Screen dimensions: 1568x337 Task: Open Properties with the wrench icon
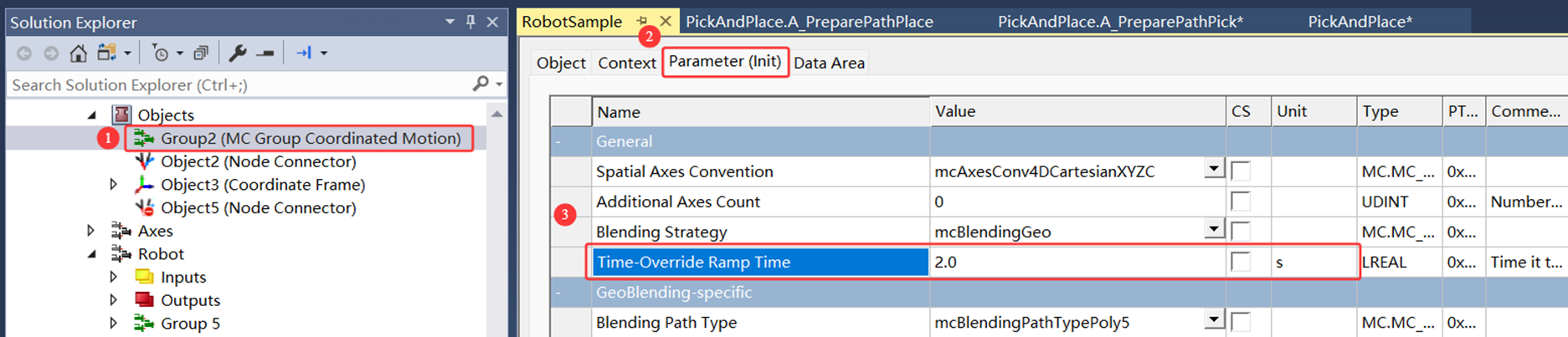pyautogui.click(x=238, y=54)
